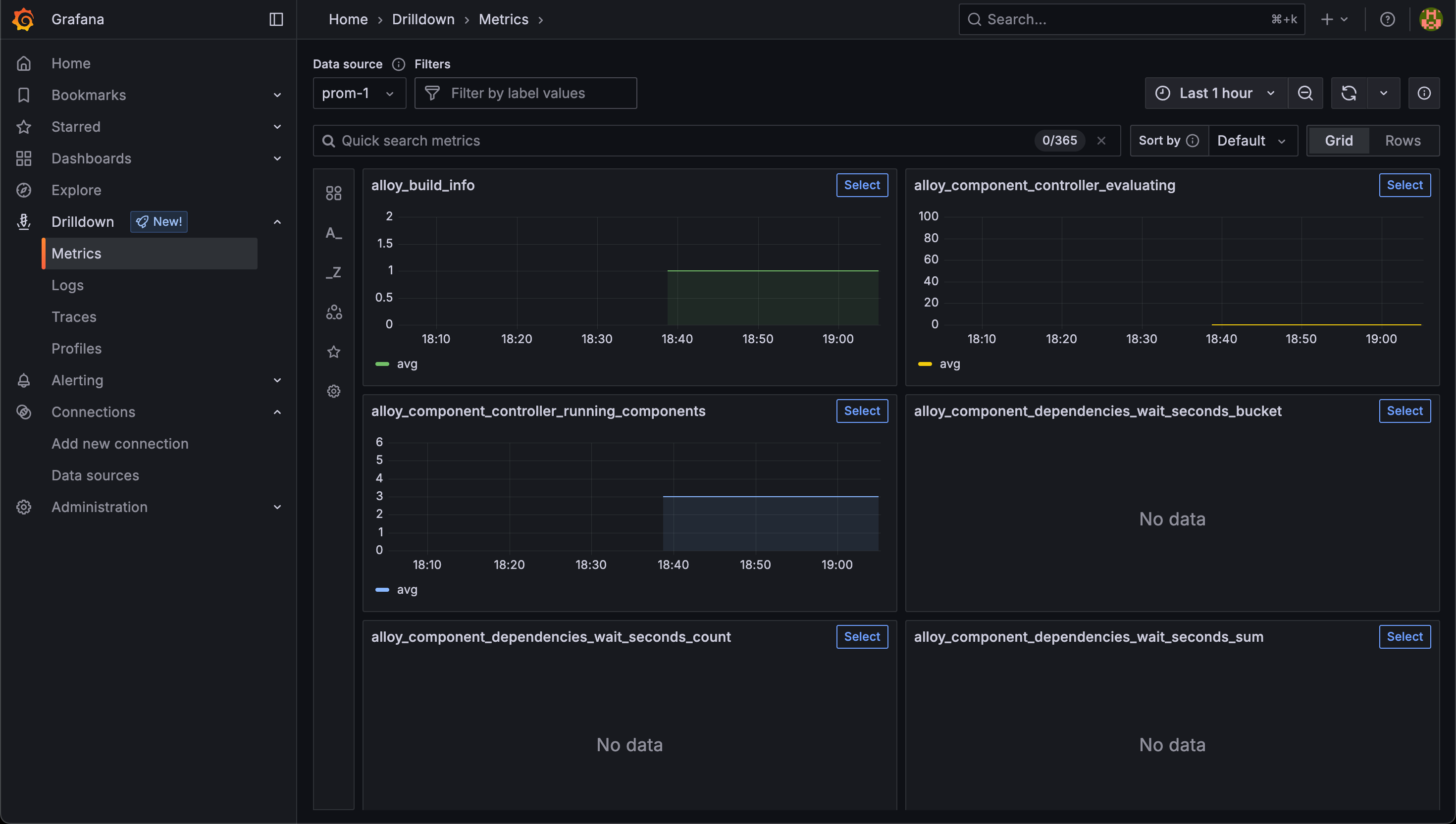Open bookmarks star icon in metrics sidebar
1456x824 pixels.
coord(334,352)
